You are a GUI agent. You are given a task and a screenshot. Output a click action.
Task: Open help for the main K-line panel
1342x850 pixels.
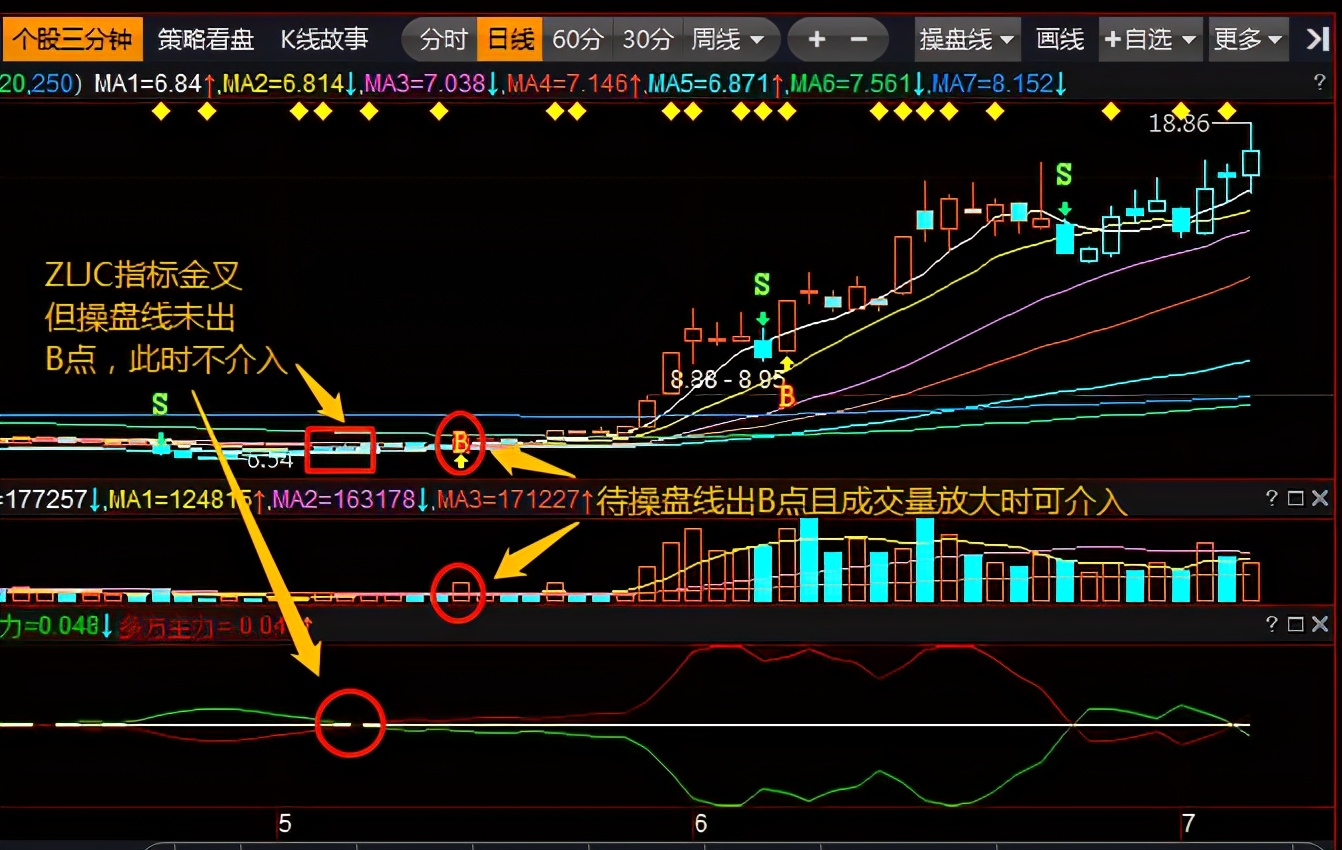point(1320,84)
